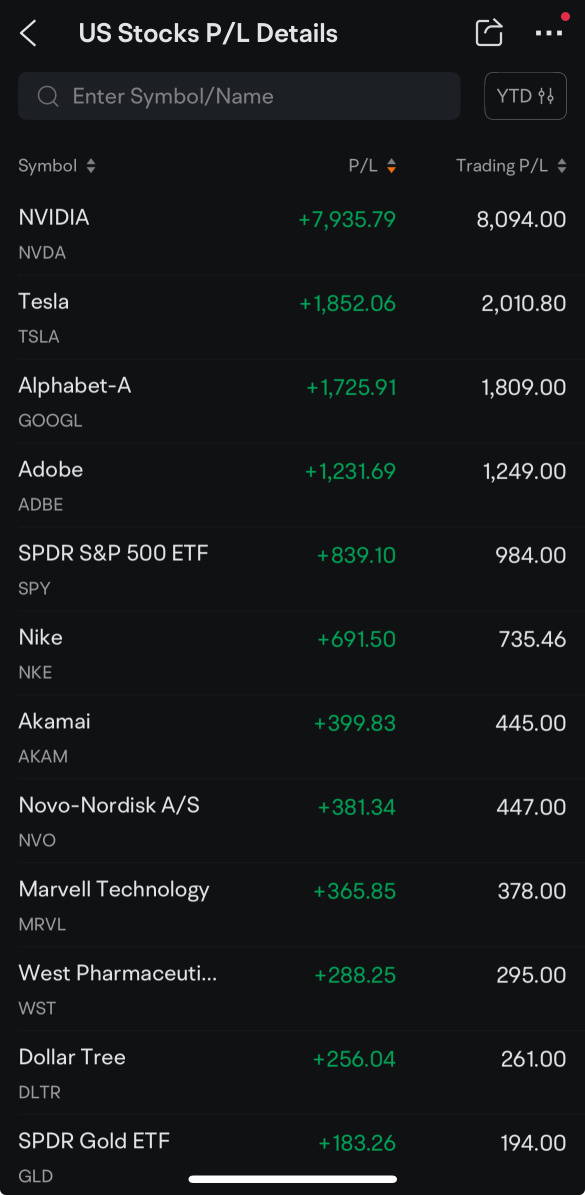Tap the SPDR Gold ETF row

(x=292, y=1155)
